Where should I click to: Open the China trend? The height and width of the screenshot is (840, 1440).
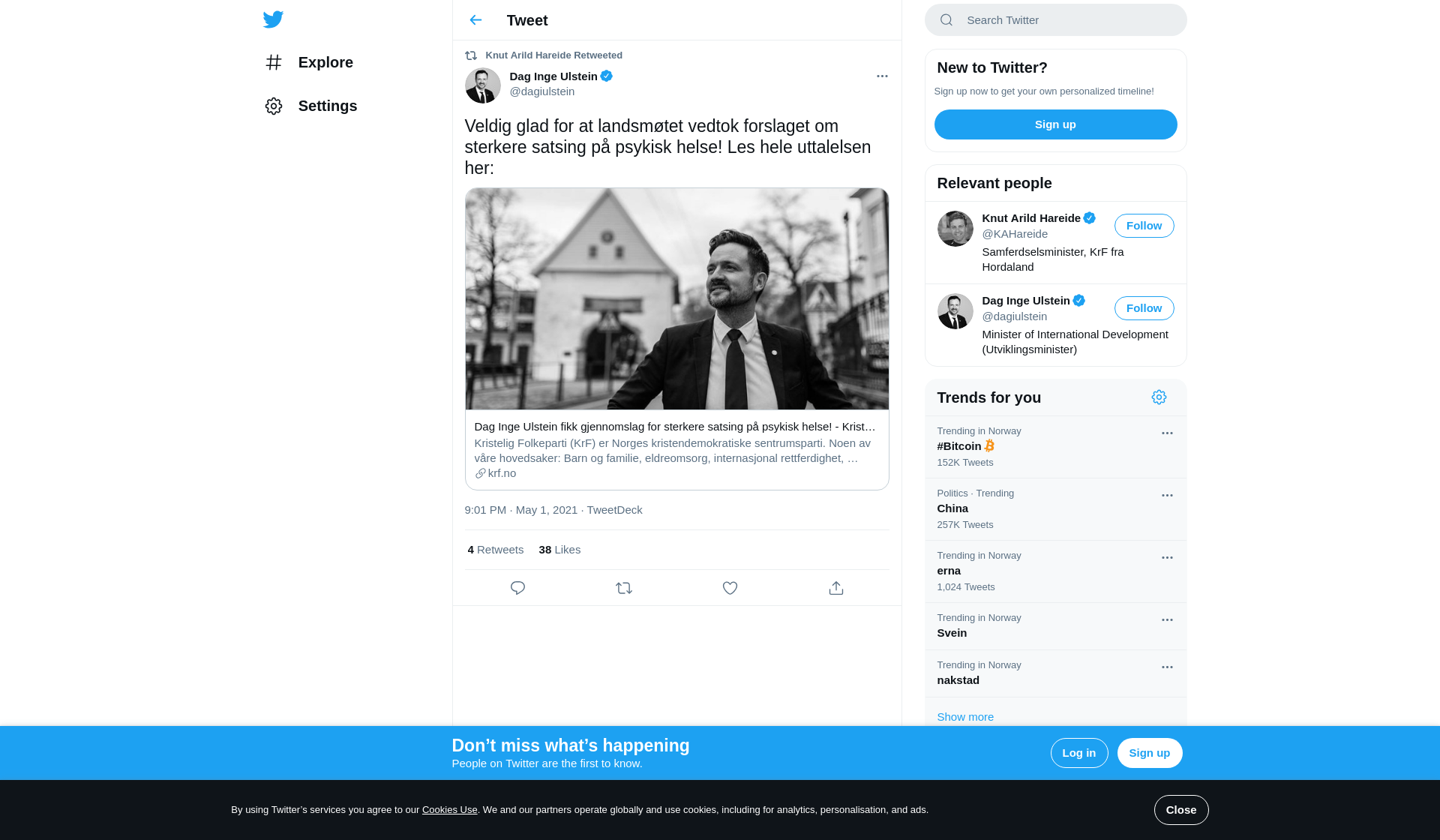coord(1056,509)
